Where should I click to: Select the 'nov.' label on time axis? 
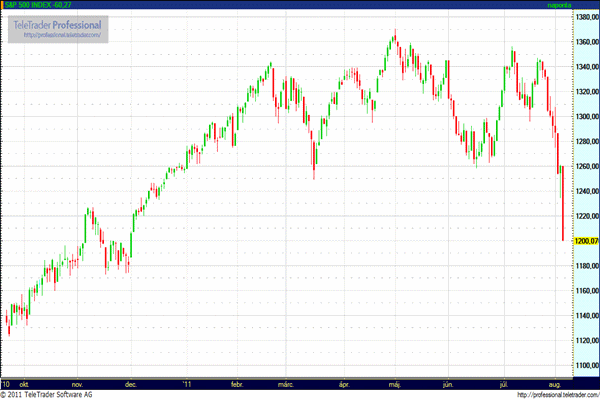tap(77, 383)
